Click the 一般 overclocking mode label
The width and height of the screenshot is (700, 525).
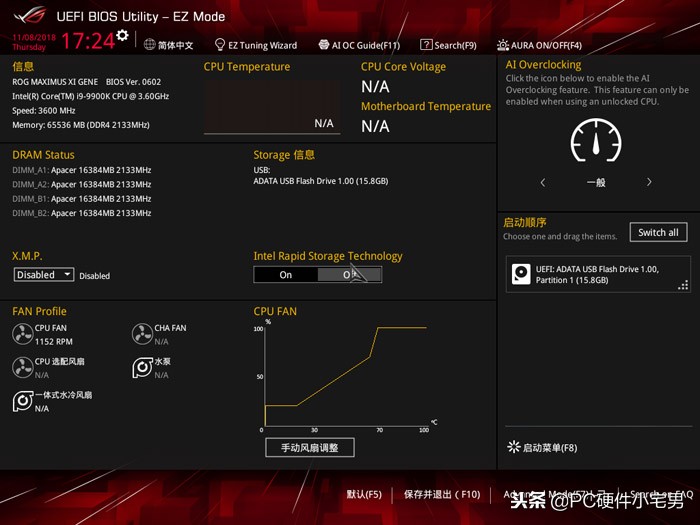coord(596,182)
